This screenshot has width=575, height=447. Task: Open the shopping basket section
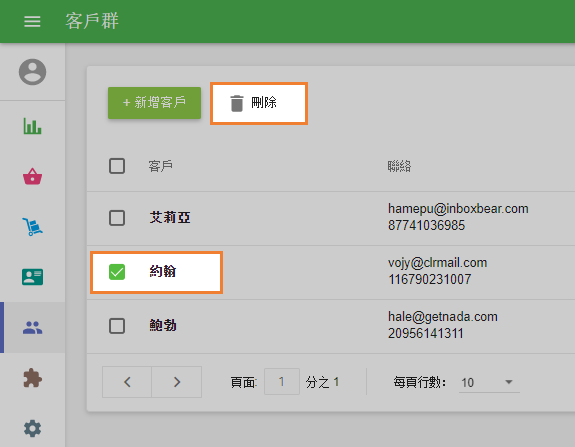[x=33, y=176]
